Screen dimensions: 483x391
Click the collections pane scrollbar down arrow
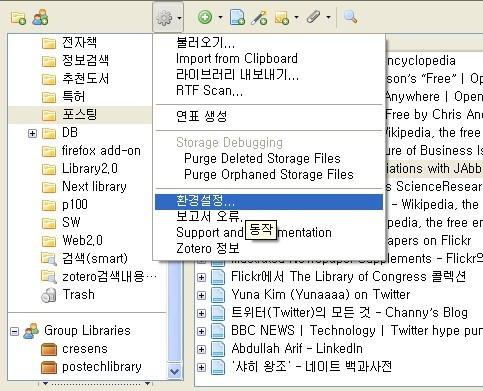pyautogui.click(x=175, y=371)
